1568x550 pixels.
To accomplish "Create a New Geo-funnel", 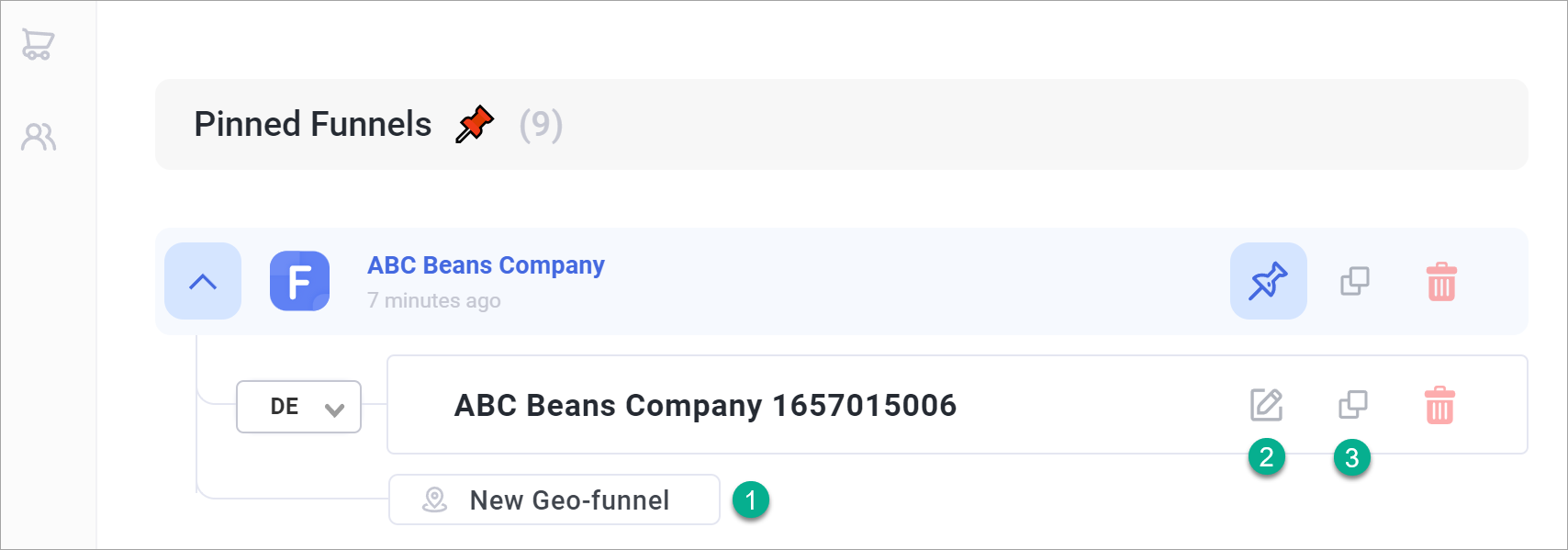I will point(554,499).
